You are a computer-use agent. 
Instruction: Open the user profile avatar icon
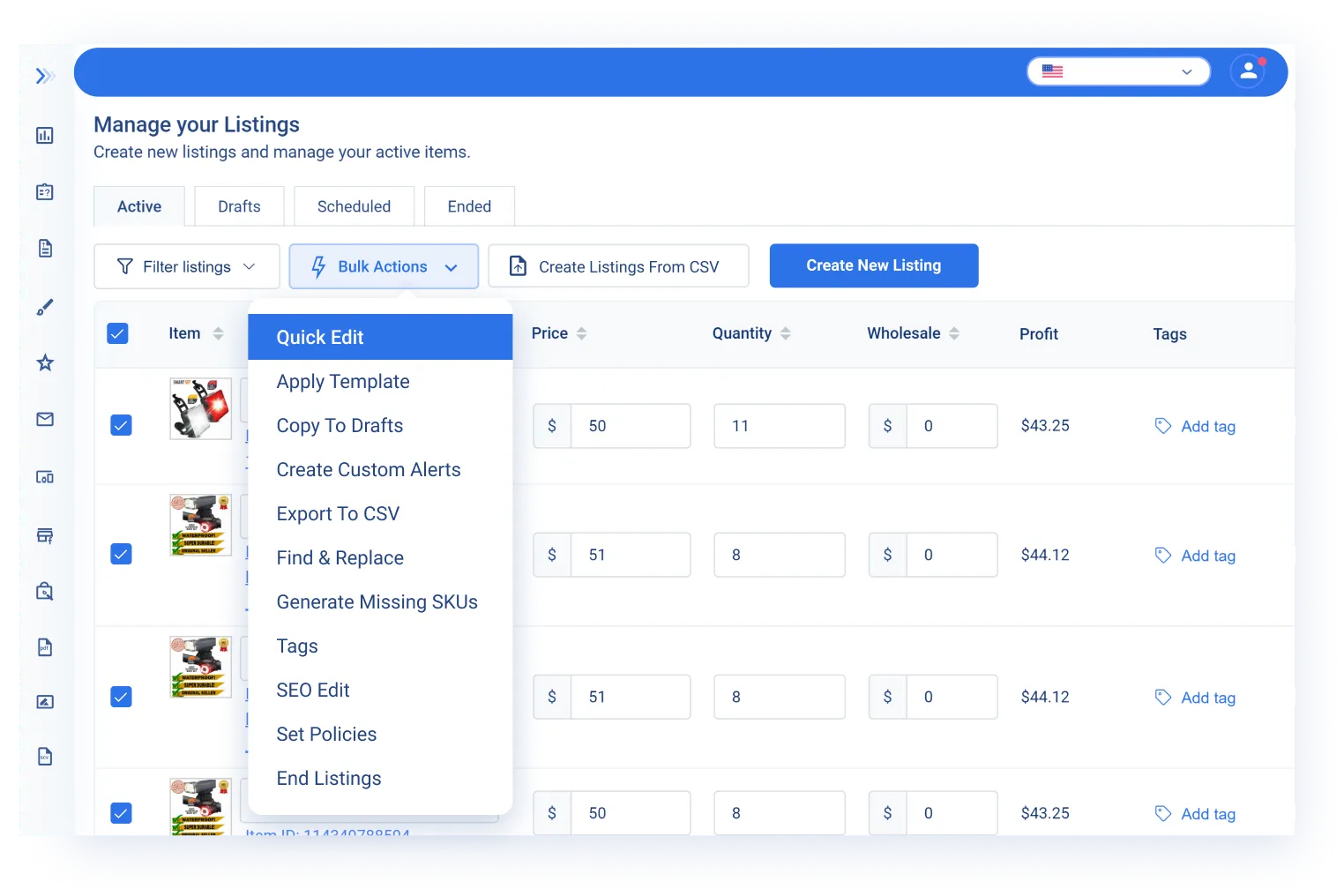coord(1248,71)
